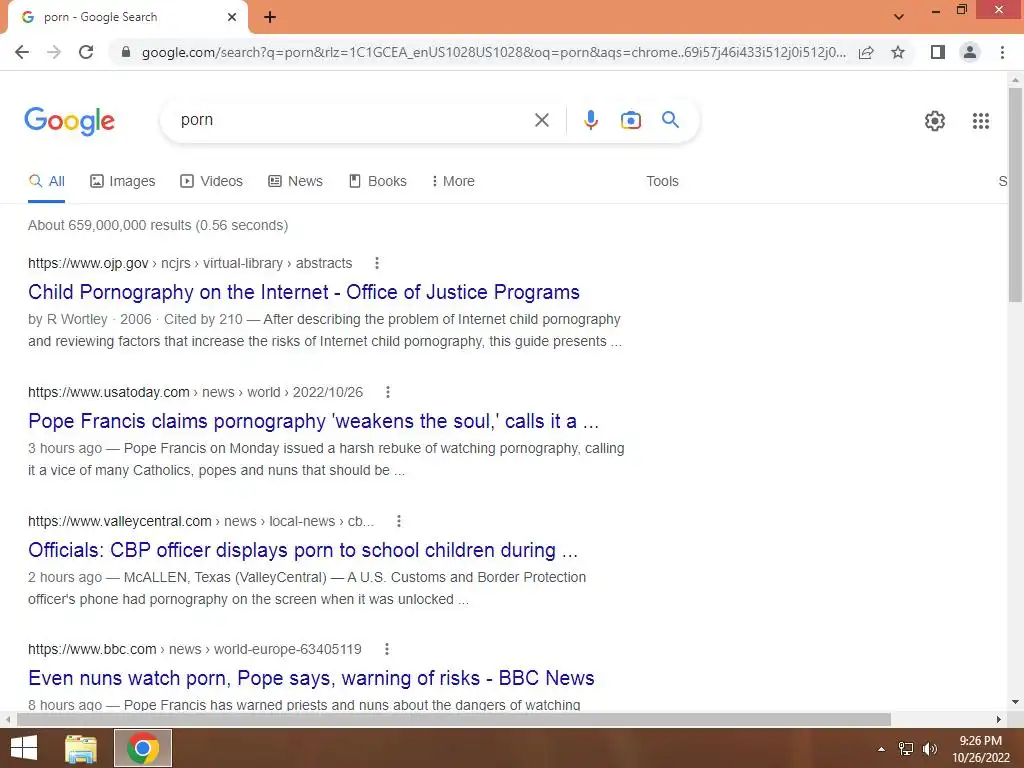
Task: Click the vertical scrollbar thumb
Action: (1015, 195)
